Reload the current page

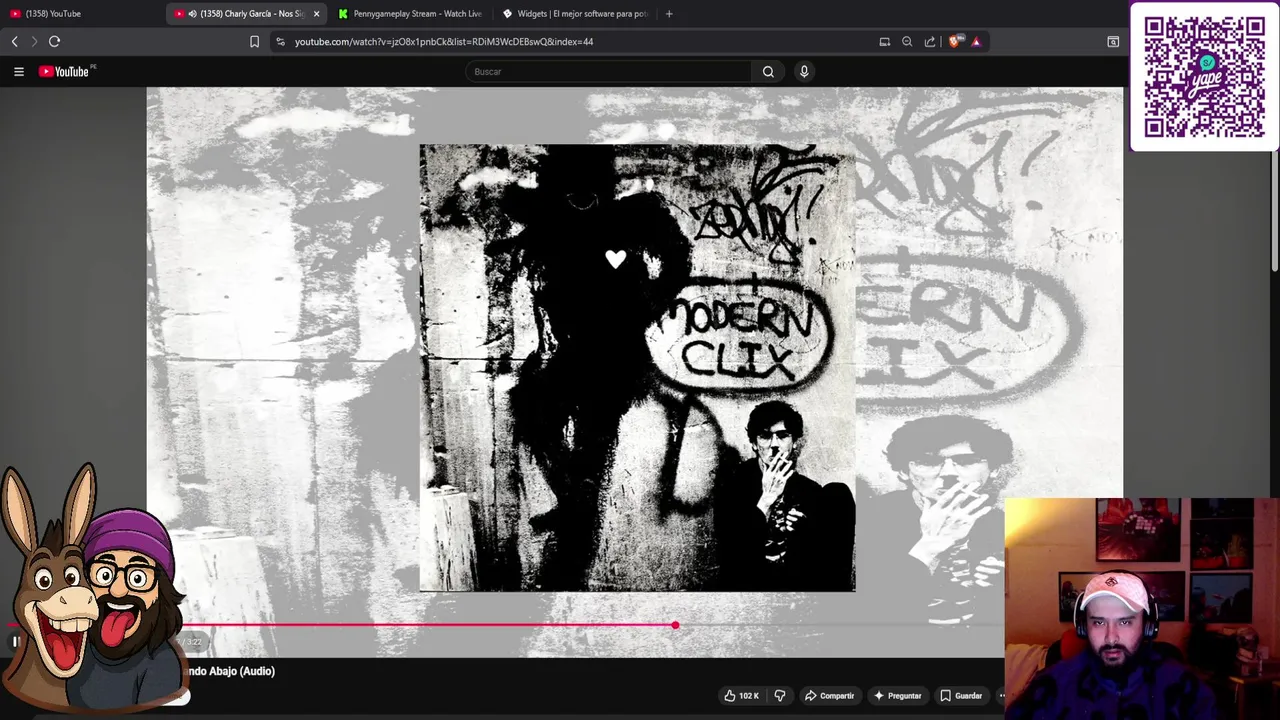55,41
